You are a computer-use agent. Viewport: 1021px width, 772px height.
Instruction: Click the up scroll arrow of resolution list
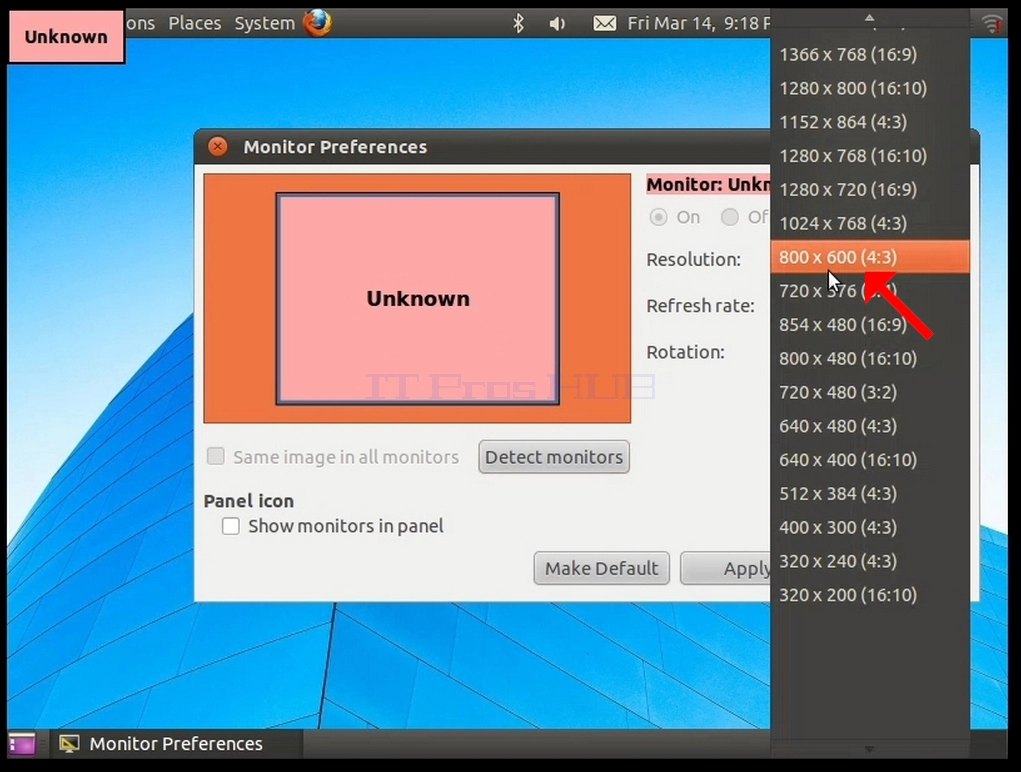click(869, 19)
